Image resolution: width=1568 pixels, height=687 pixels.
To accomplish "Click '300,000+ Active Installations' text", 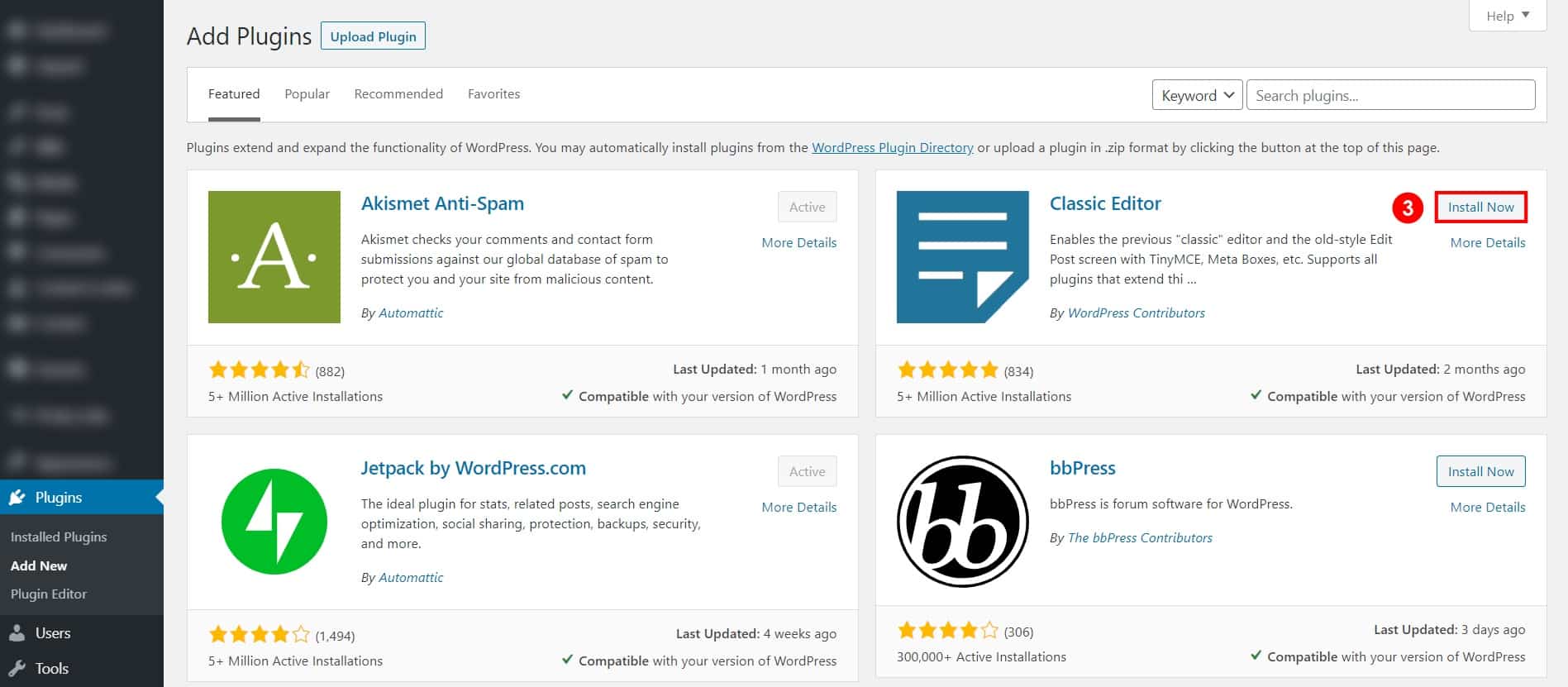I will pos(981,657).
